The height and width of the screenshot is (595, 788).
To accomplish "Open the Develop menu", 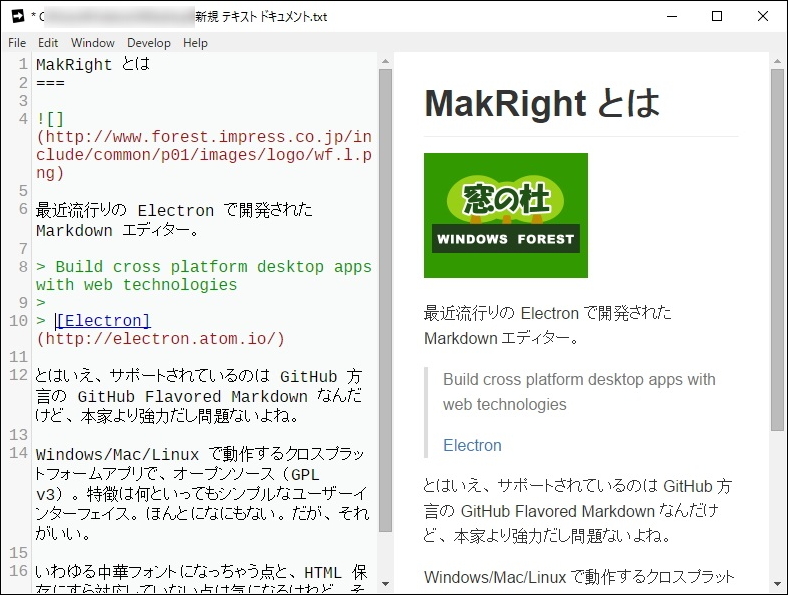I will click(x=149, y=43).
